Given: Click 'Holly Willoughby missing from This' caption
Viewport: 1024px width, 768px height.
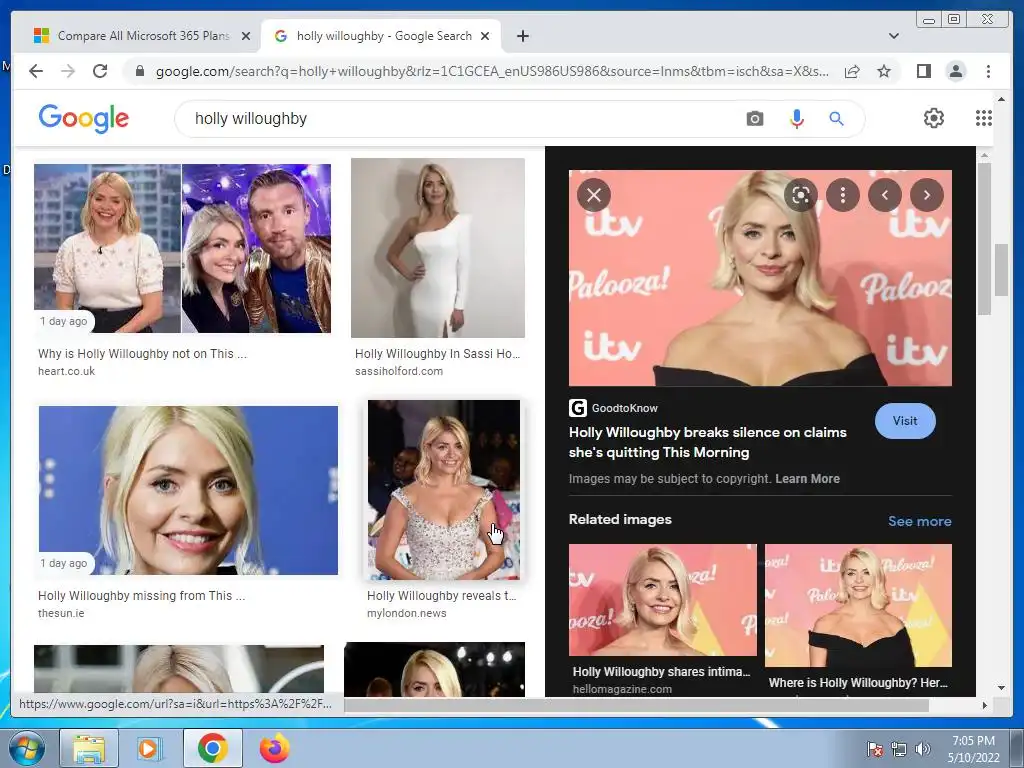Looking at the screenshot, I should tap(141, 596).
